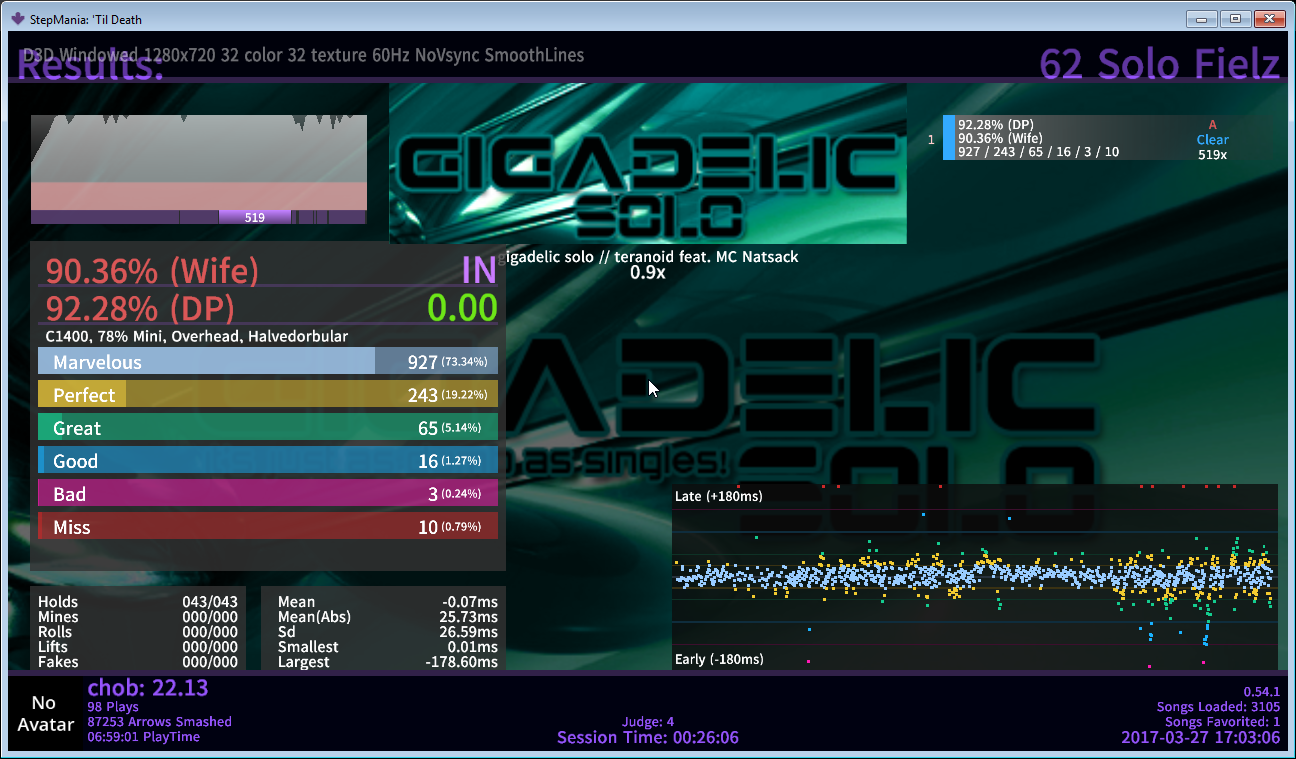Minimize the StepMania window
1296x759 pixels.
(1204, 18)
